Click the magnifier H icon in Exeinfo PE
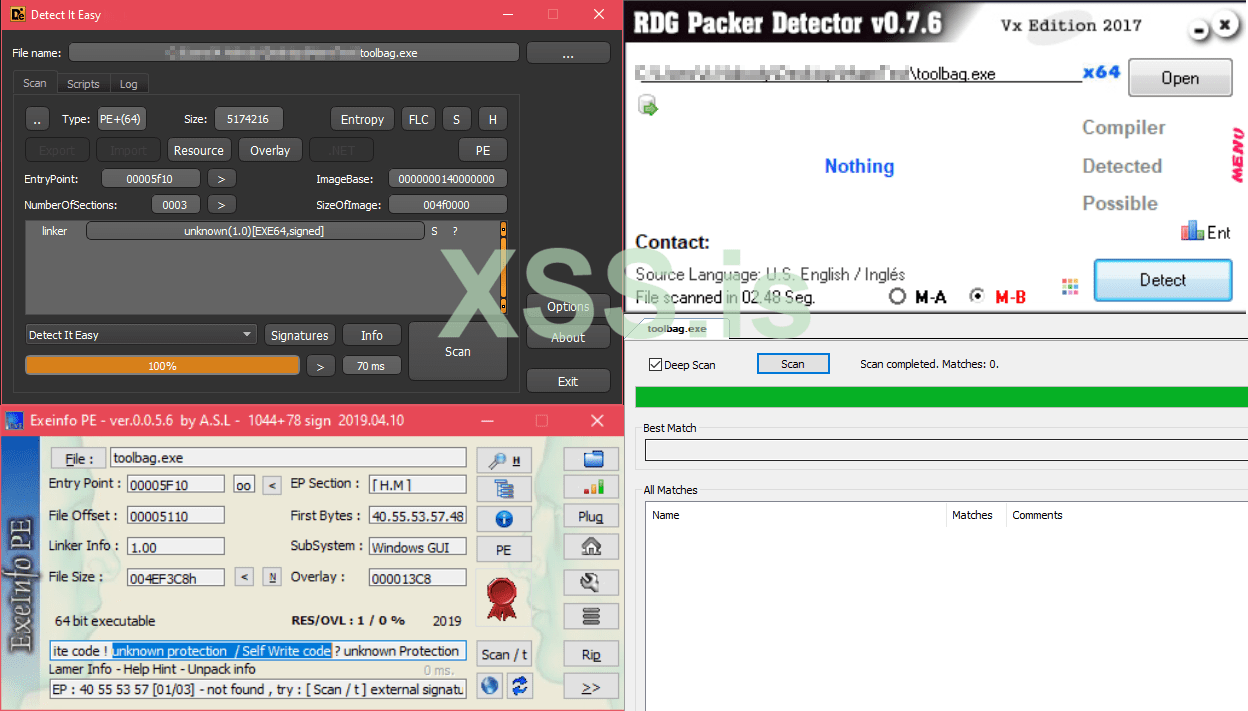Screen dimensions: 1248x711 [x=504, y=459]
